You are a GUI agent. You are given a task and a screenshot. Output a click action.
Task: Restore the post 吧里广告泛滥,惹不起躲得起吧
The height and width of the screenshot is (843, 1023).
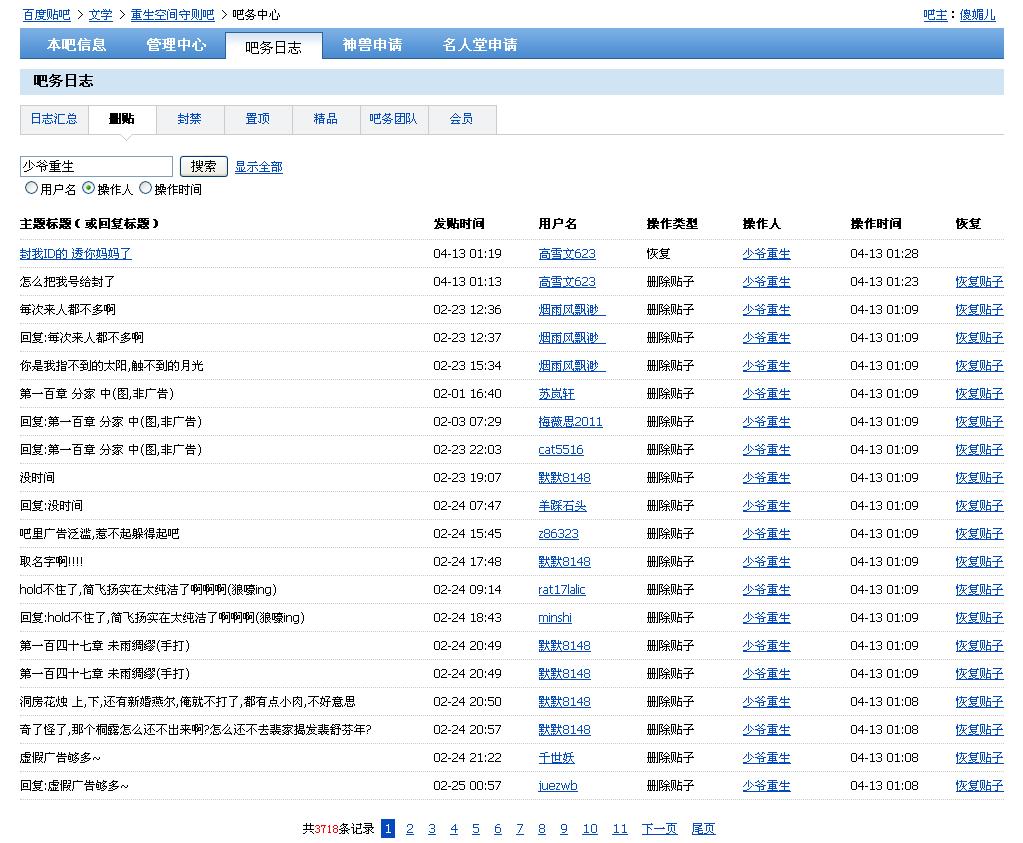tap(979, 534)
